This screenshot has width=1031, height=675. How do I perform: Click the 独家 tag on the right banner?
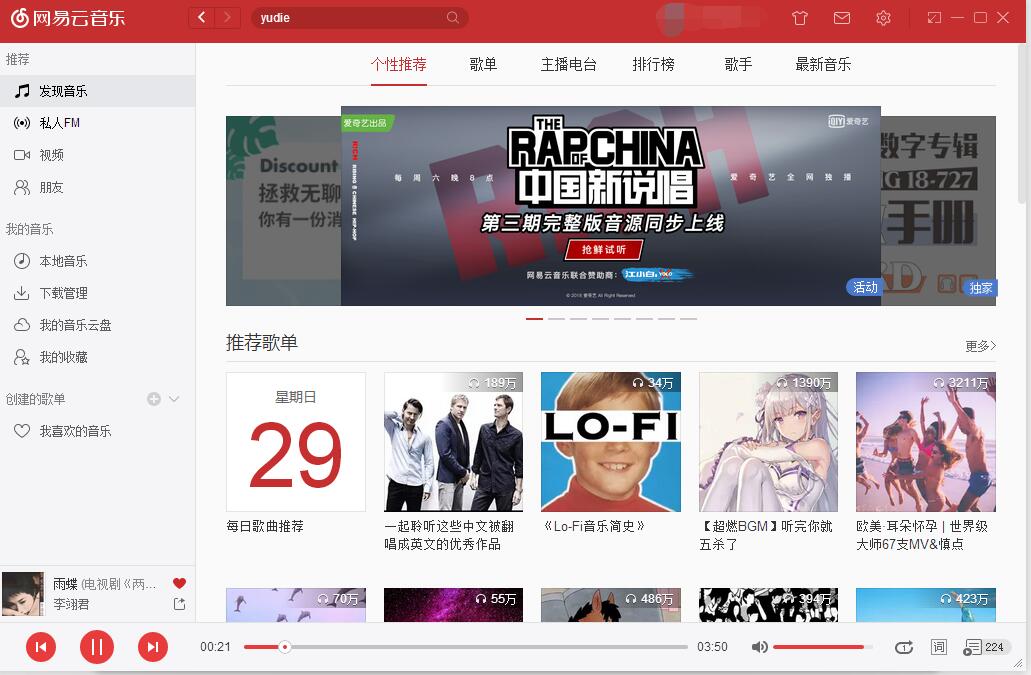tap(981, 288)
